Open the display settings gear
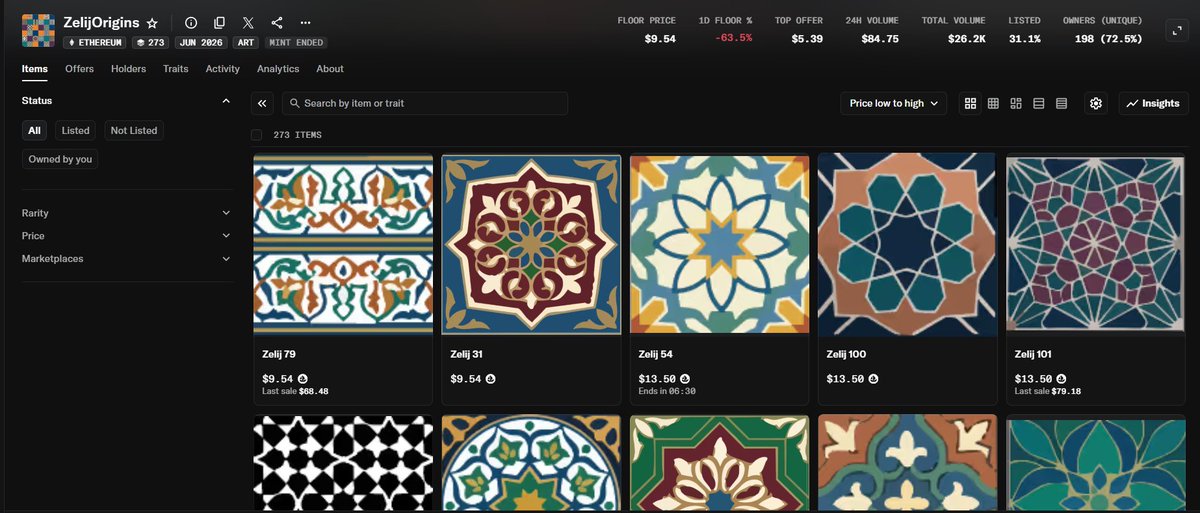Screen dimensions: 1200x513 pyautogui.click(x=1096, y=103)
